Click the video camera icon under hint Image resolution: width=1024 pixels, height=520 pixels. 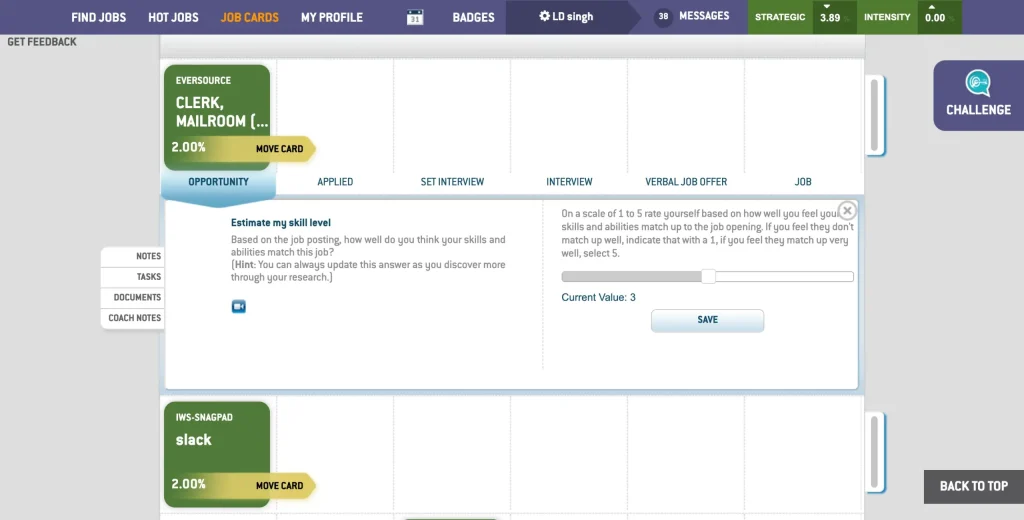[x=238, y=306]
